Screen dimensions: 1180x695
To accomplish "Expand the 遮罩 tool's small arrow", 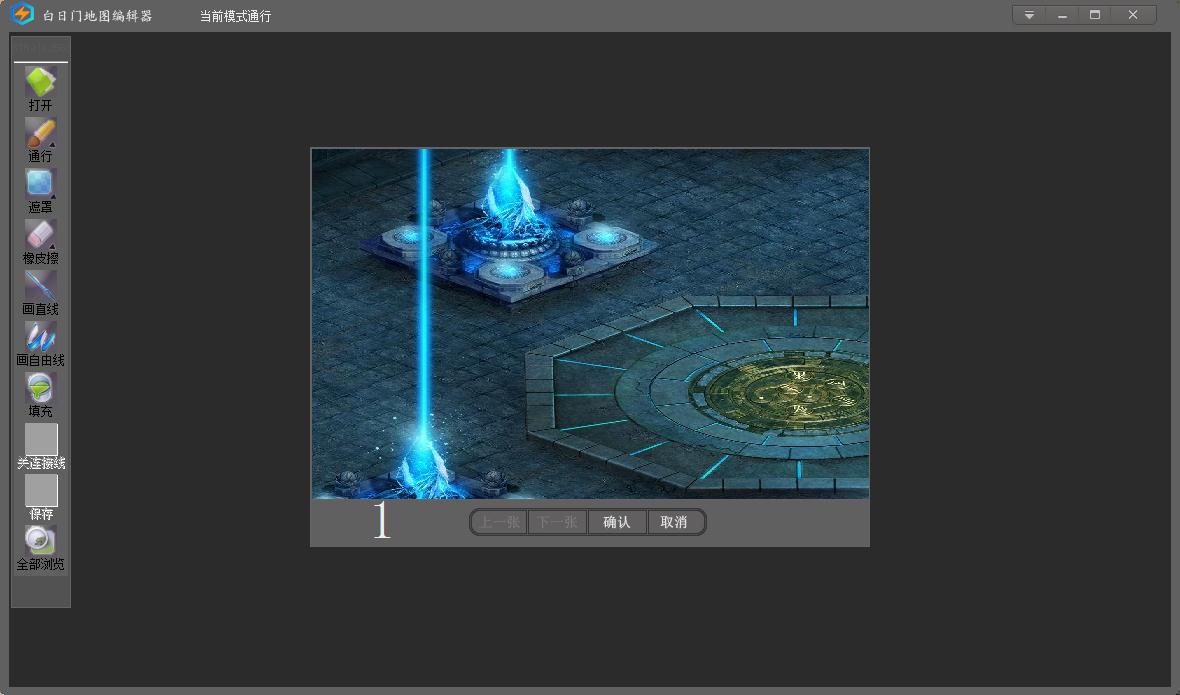I will pos(53,196).
